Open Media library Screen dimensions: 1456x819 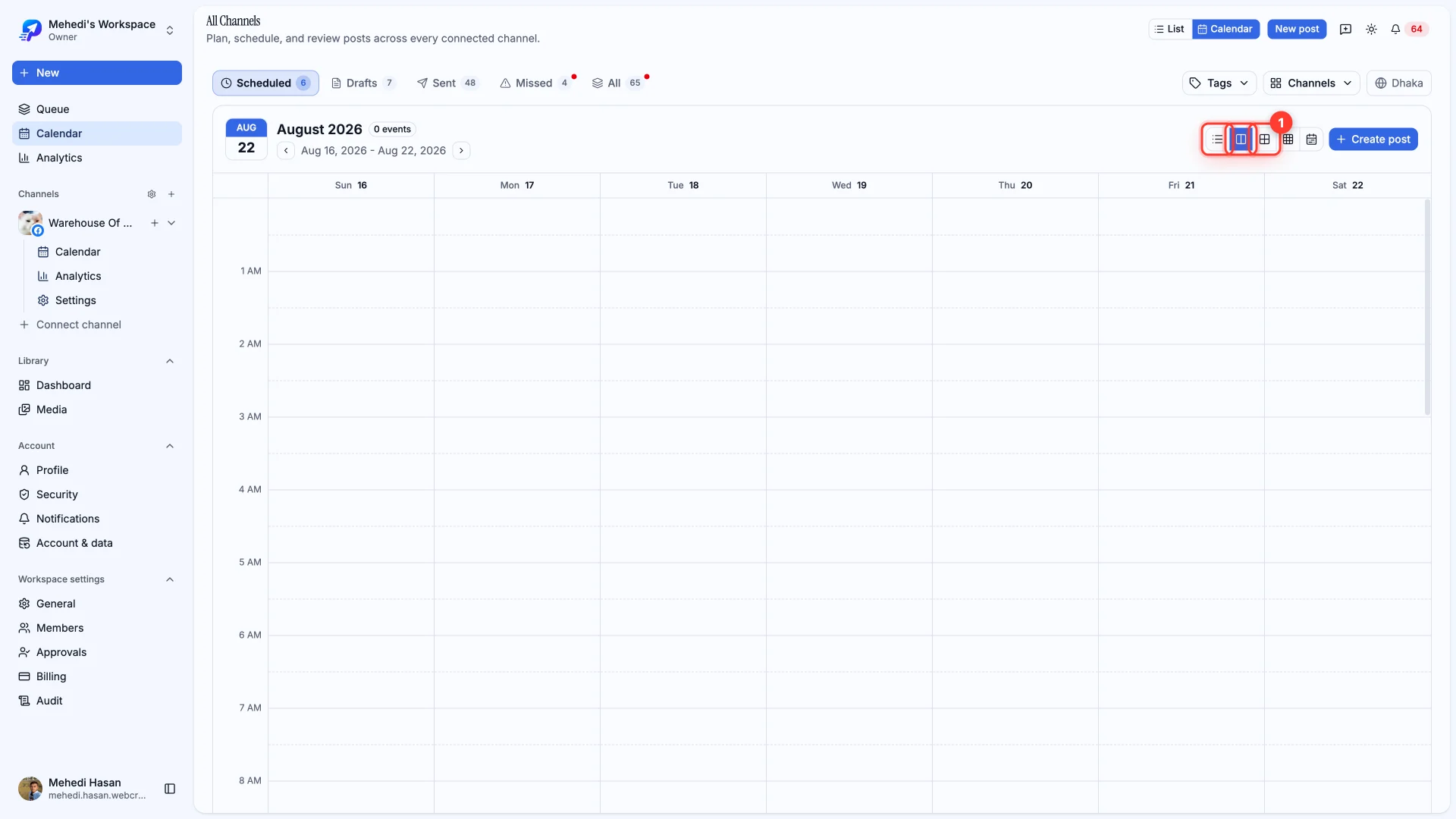pyautogui.click(x=97, y=409)
